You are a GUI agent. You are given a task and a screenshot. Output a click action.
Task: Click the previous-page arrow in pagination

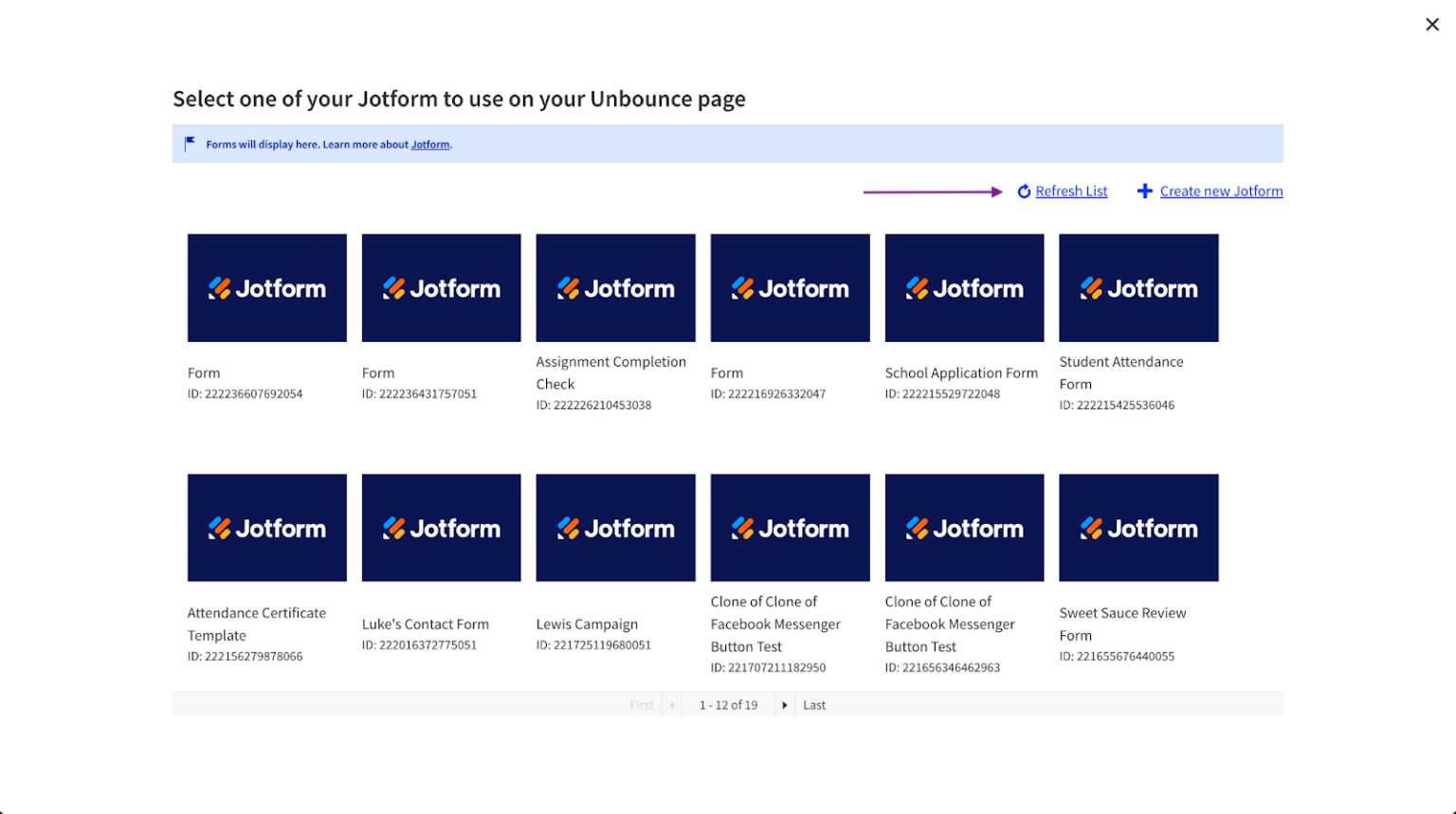click(x=672, y=705)
